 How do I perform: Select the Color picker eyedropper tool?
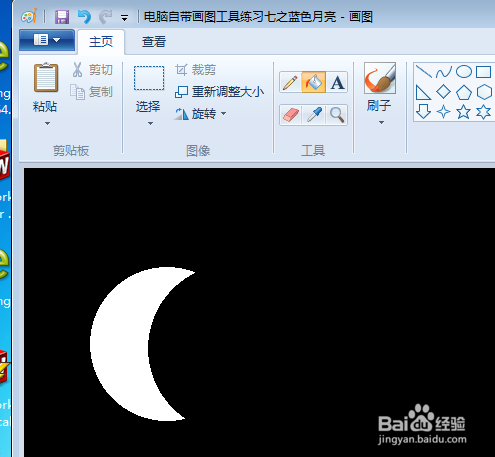coord(314,115)
